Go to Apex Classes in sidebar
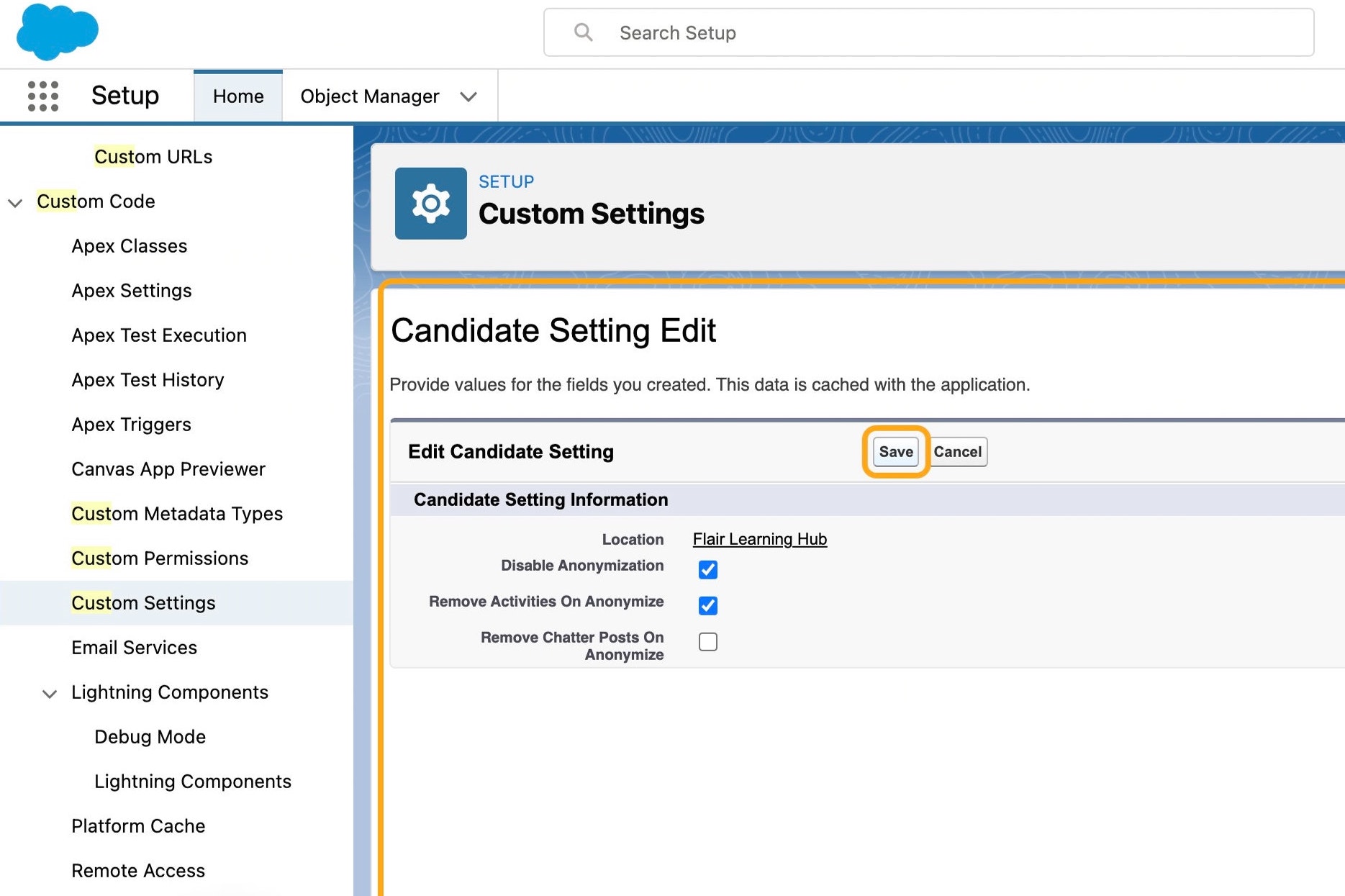This screenshot has width=1345, height=896. [x=130, y=246]
